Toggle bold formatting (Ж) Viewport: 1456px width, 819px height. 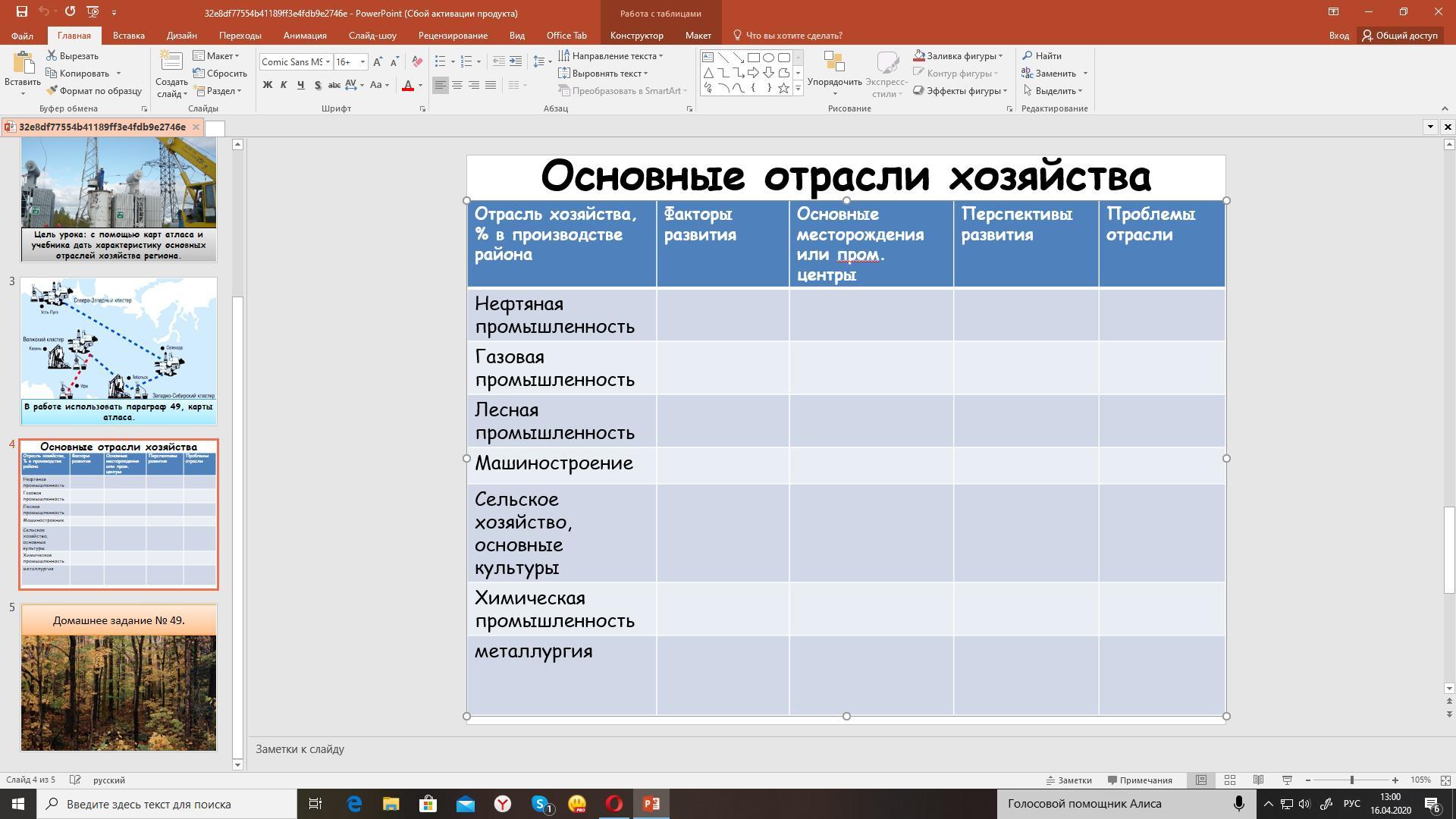[x=267, y=85]
